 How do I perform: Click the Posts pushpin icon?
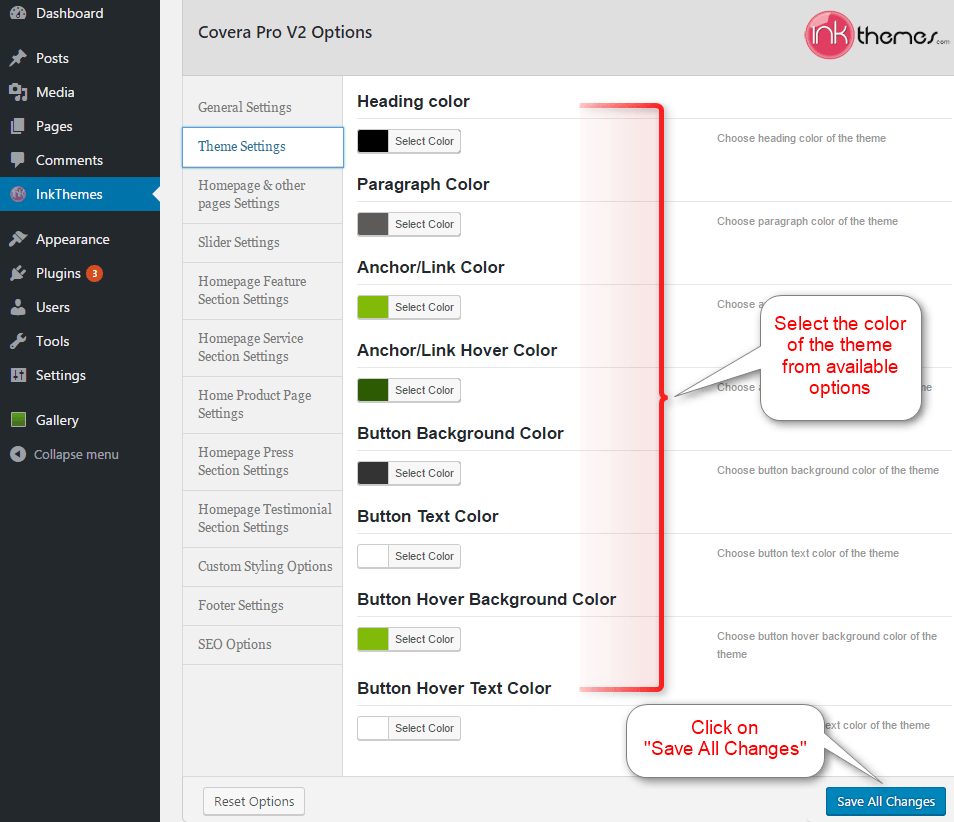coord(18,58)
